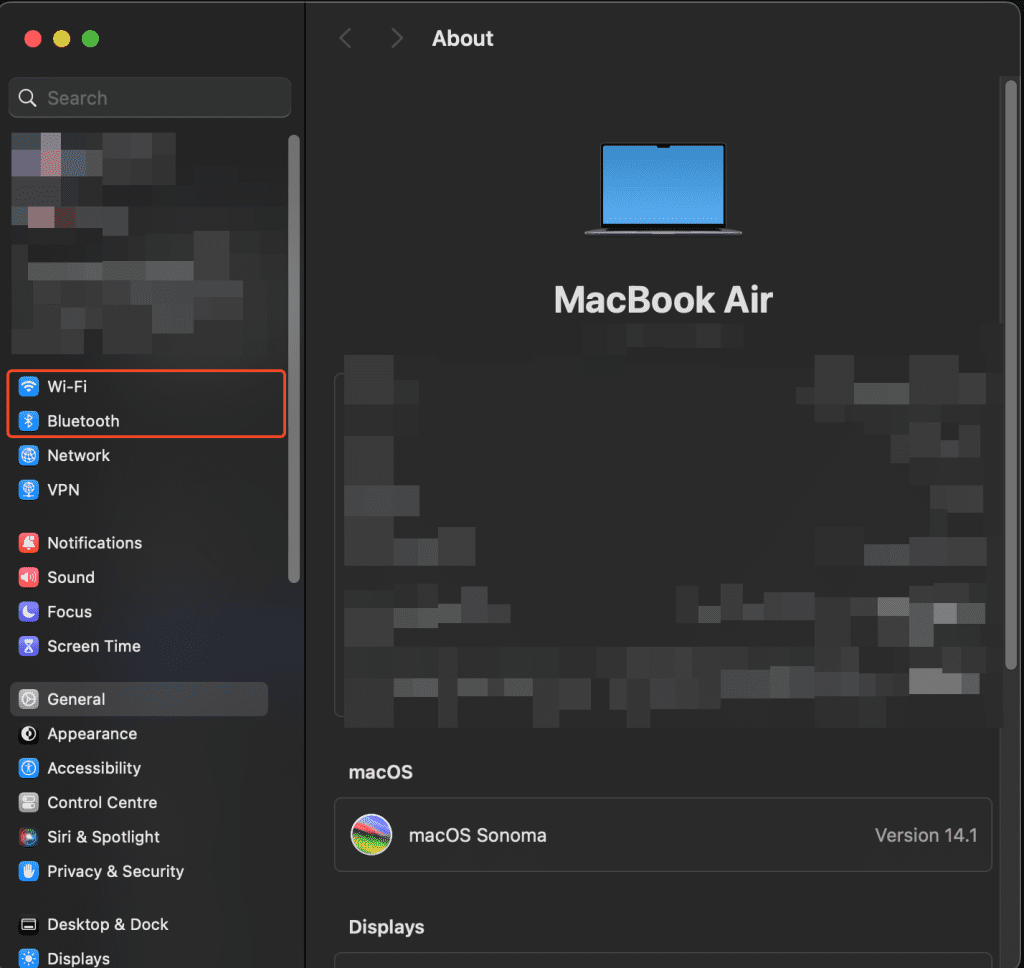Click the macOS Sonoma version row
This screenshot has width=1024, height=968.
tap(662, 835)
